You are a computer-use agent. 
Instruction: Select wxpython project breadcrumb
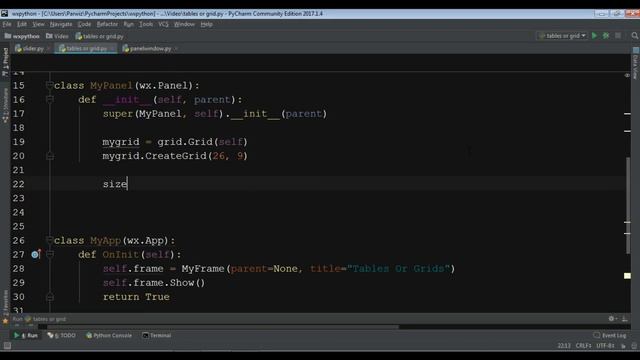pyautogui.click(x=22, y=36)
